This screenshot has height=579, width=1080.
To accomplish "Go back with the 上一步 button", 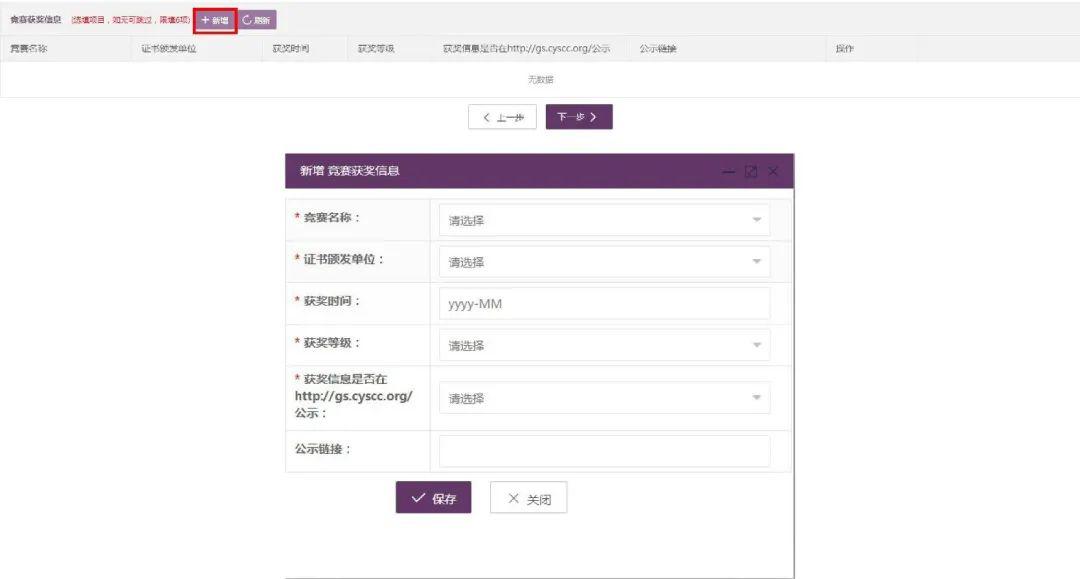I will point(503,117).
